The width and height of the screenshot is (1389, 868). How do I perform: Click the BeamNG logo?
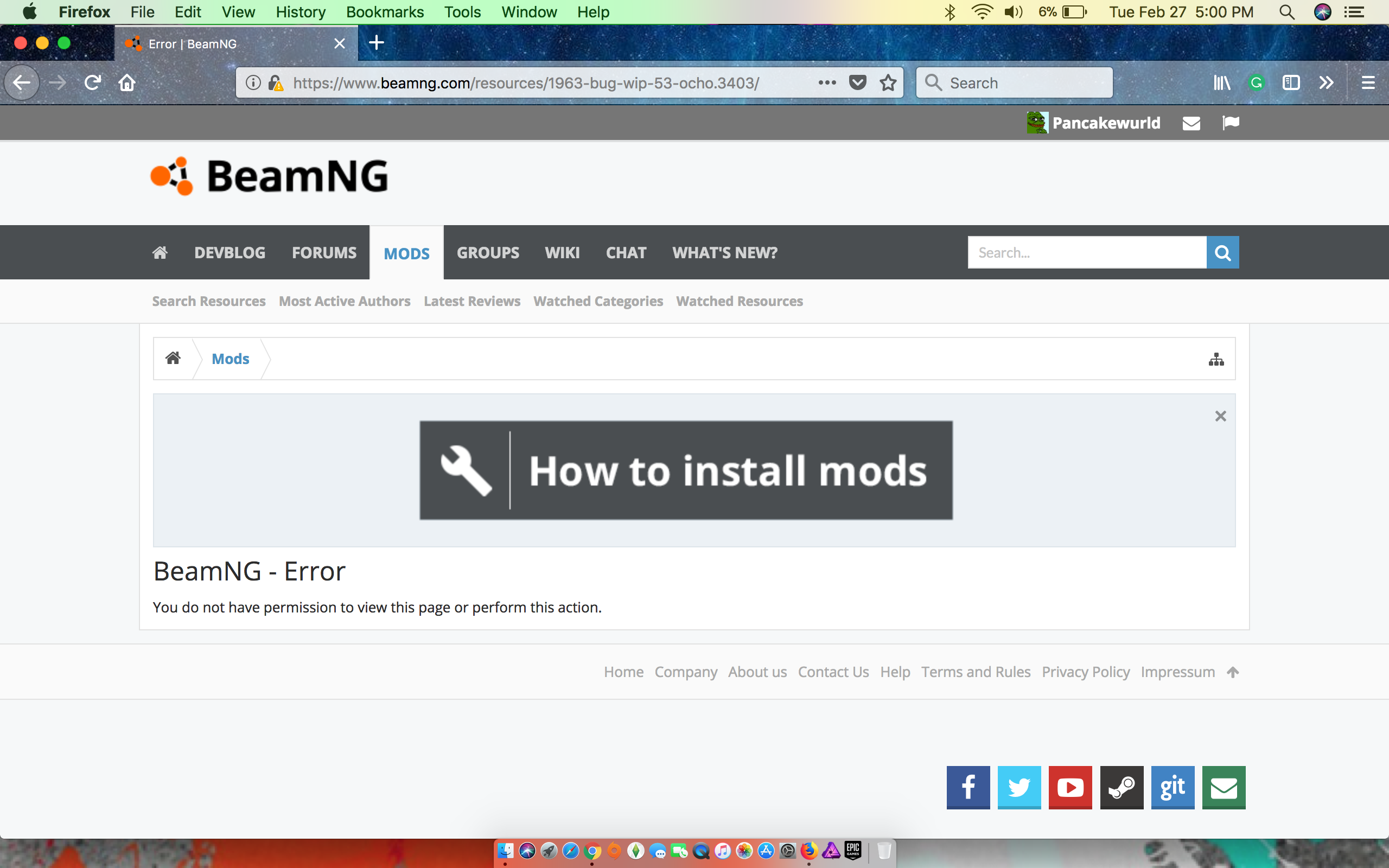point(269,176)
